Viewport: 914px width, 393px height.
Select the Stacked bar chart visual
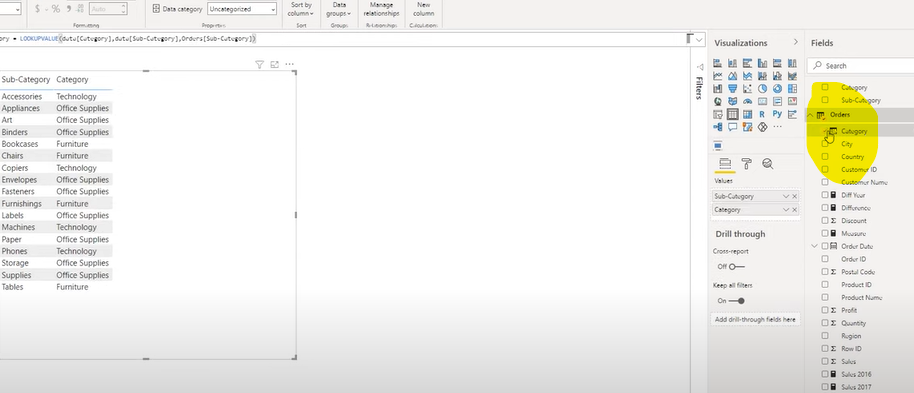tap(718, 63)
